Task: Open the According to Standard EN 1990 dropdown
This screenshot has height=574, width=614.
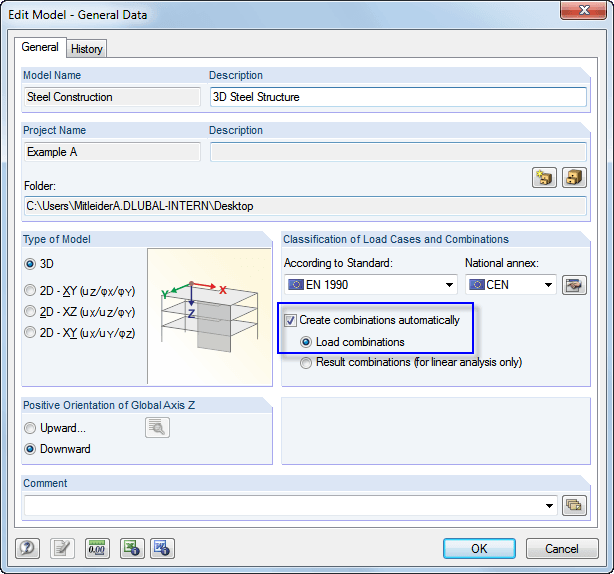Action: [371, 285]
